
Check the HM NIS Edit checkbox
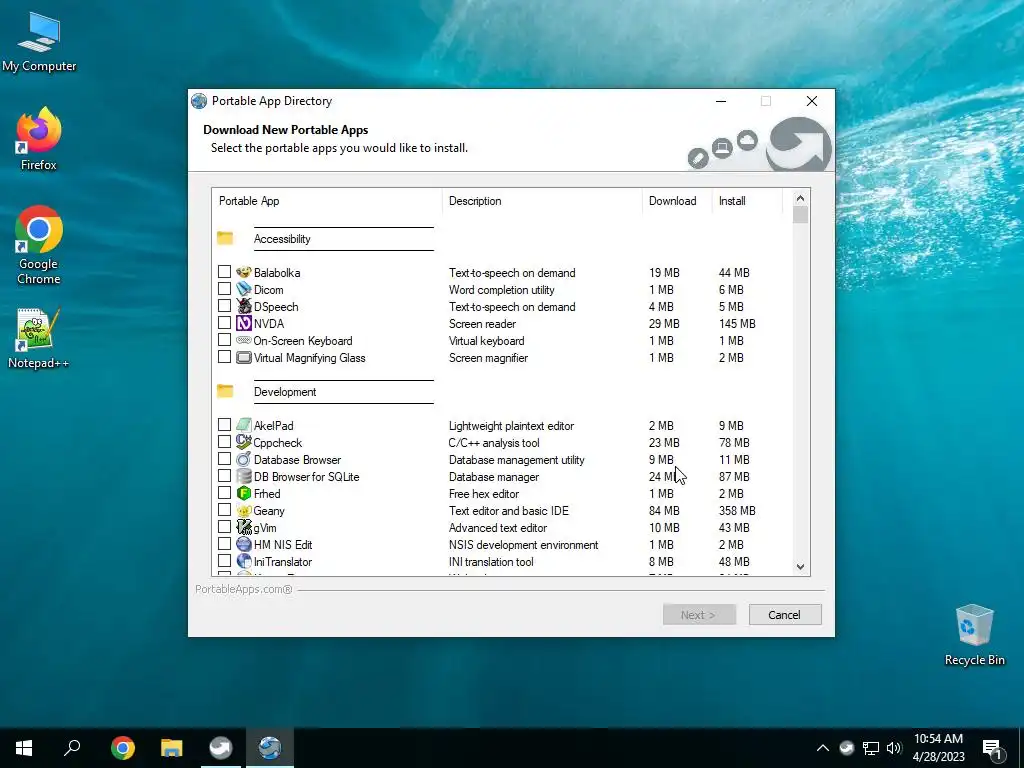[x=224, y=543]
